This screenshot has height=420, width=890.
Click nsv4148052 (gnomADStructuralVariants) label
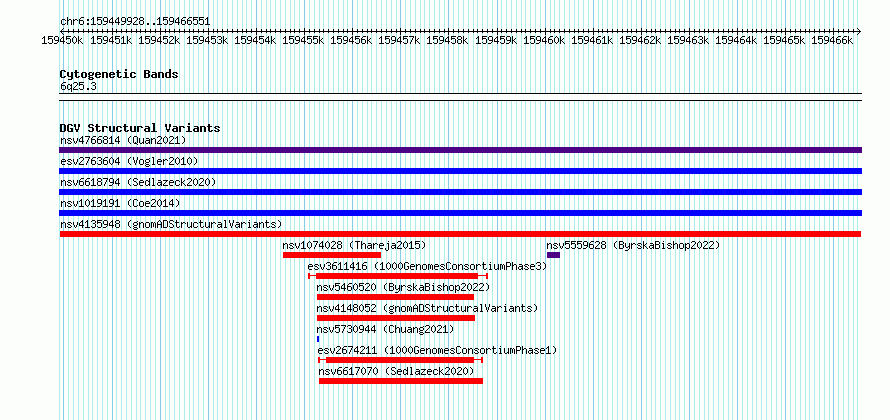pos(427,308)
